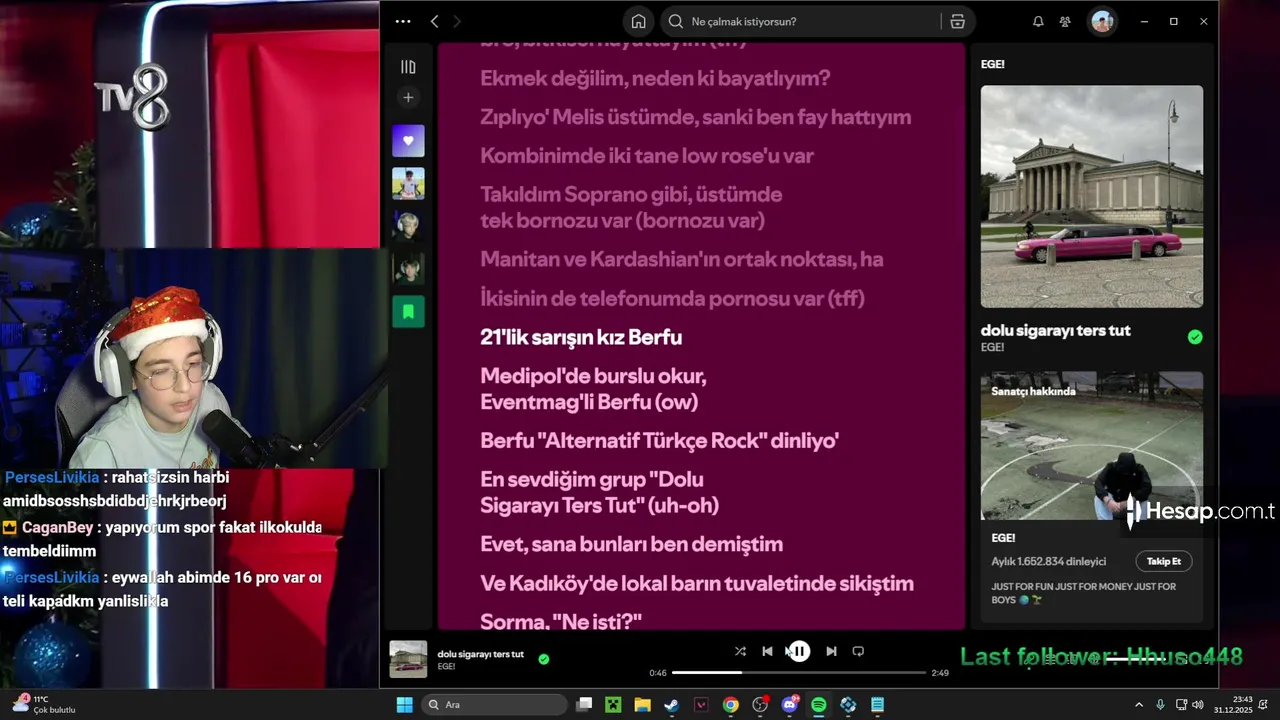The width and height of the screenshot is (1280, 720).
Task: Click "Aylık 1.652.834 dinleyici" listener count
Action: (1049, 562)
